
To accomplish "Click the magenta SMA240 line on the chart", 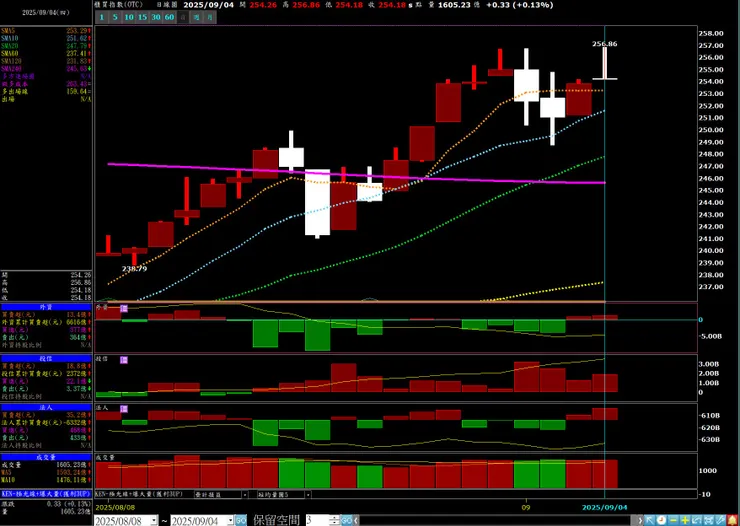I will 356,175.
